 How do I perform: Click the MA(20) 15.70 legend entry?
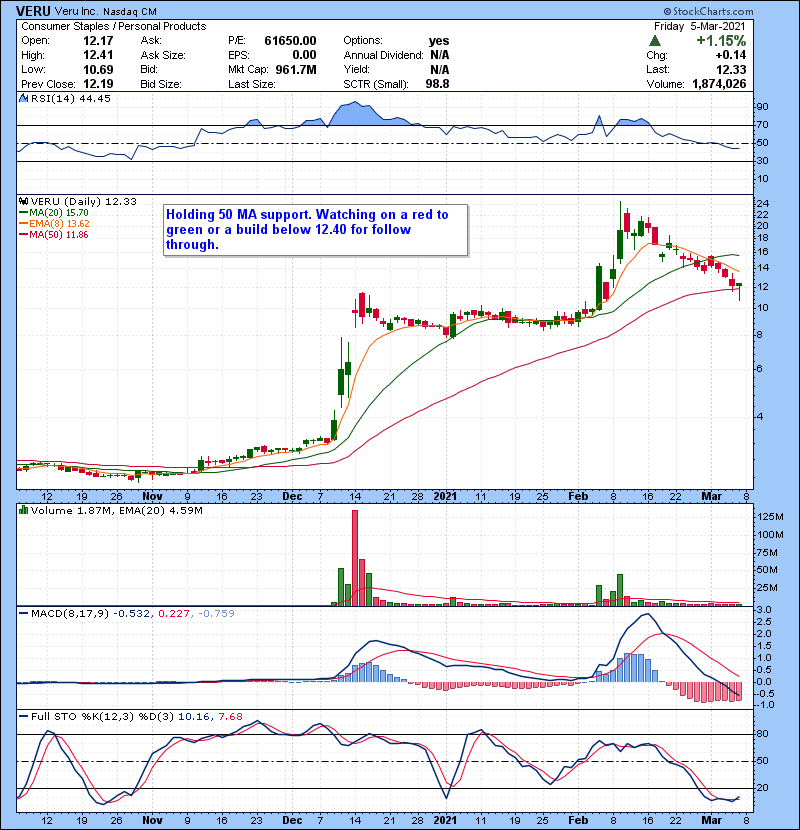pos(53,213)
